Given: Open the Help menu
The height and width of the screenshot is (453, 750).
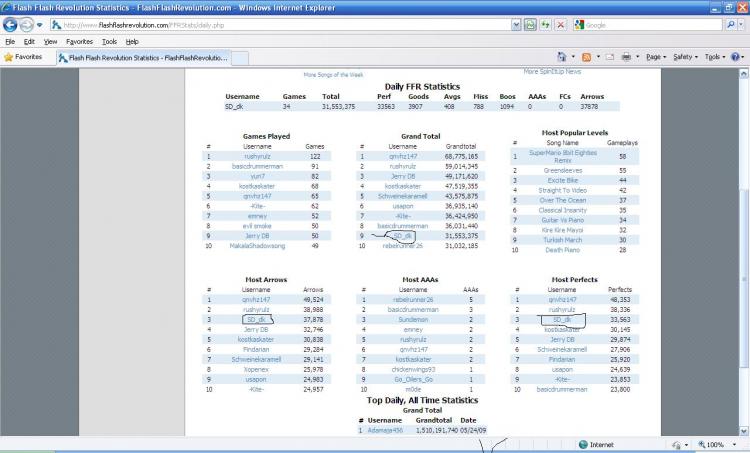Looking at the screenshot, I should pyautogui.click(x=132, y=42).
